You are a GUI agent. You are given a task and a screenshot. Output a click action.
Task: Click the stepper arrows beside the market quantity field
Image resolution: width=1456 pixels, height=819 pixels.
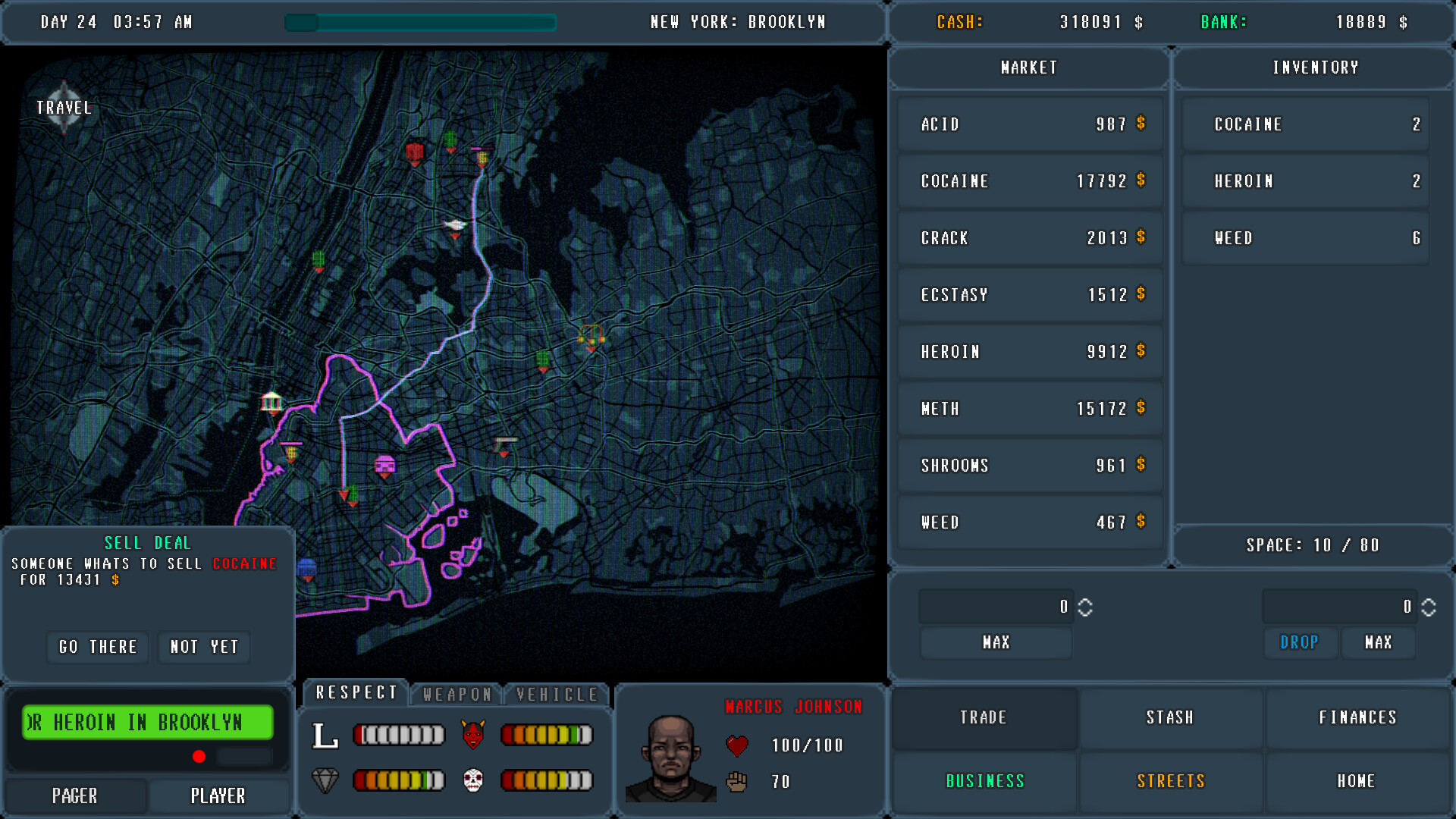point(1085,607)
